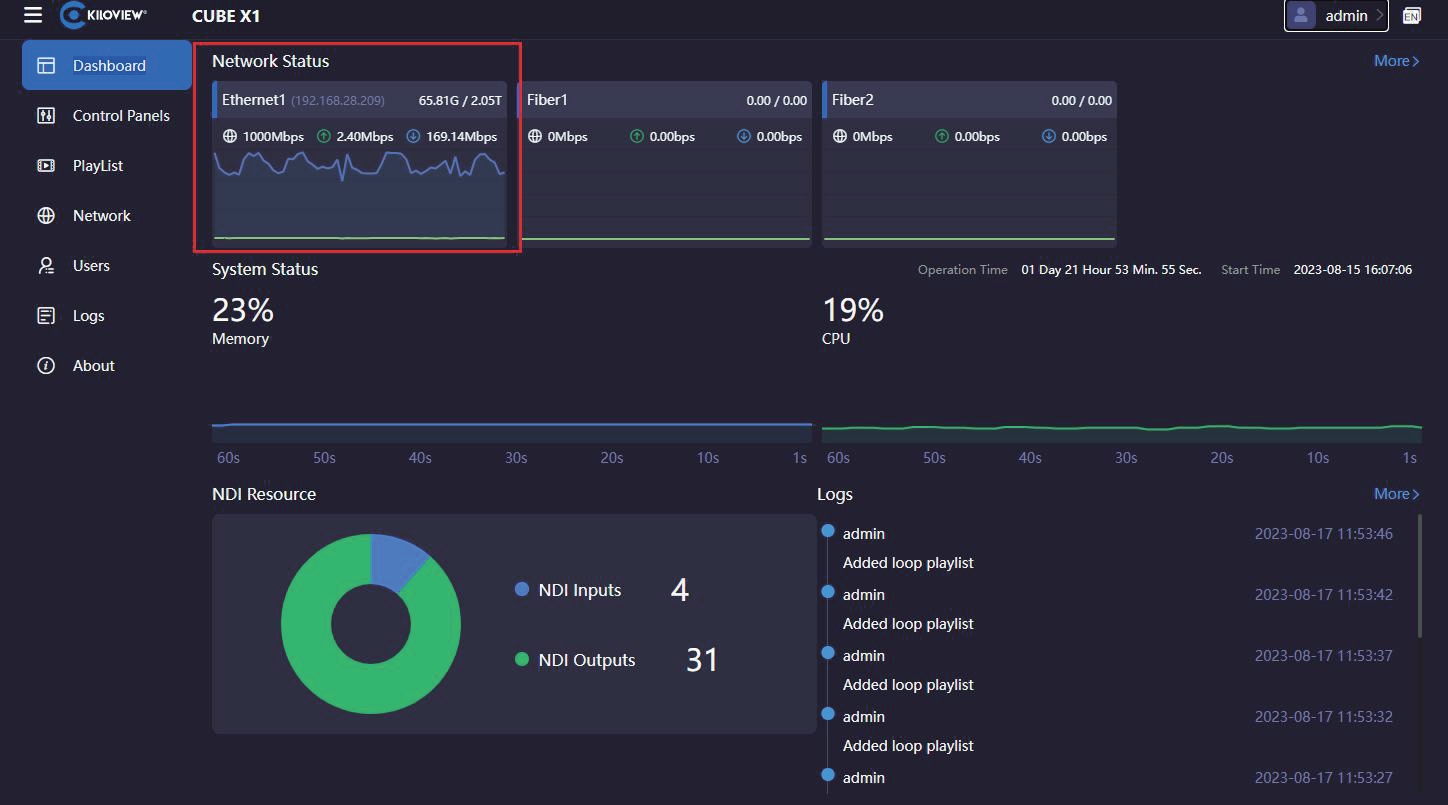The image size is (1448, 805).
Task: Click More link in Network Status
Action: coord(1397,61)
